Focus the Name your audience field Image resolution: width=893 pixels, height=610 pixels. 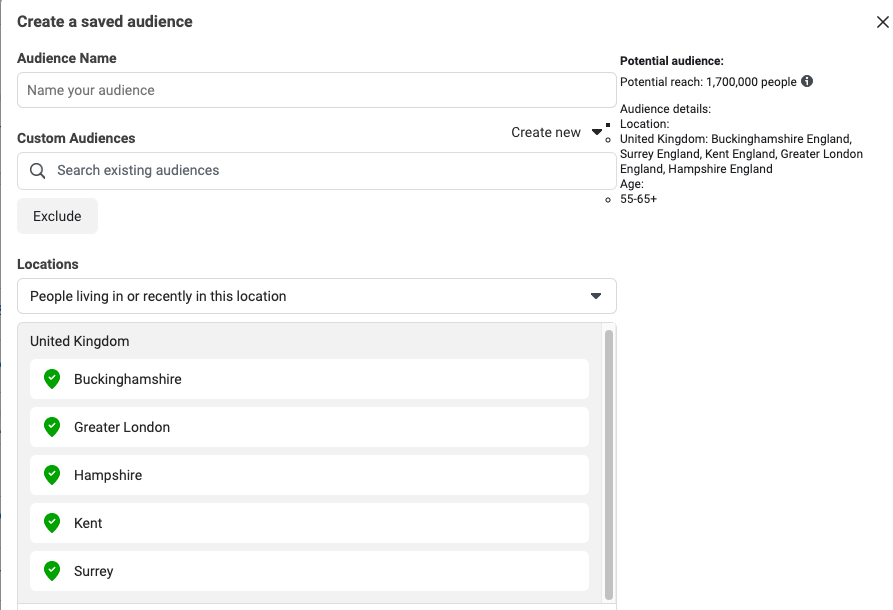[317, 90]
